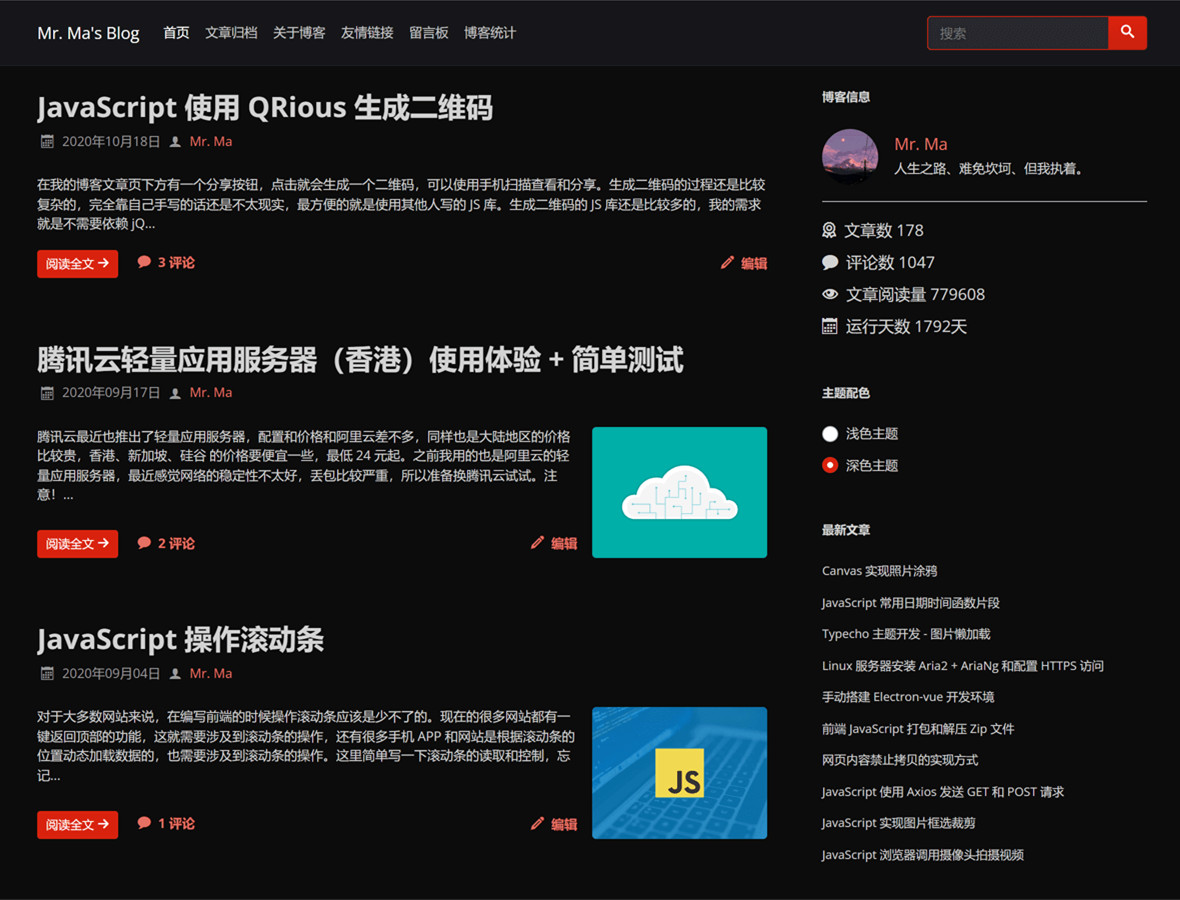1180x900 pixels.
Task: Click Mr. Ma's round avatar image
Action: [850, 157]
